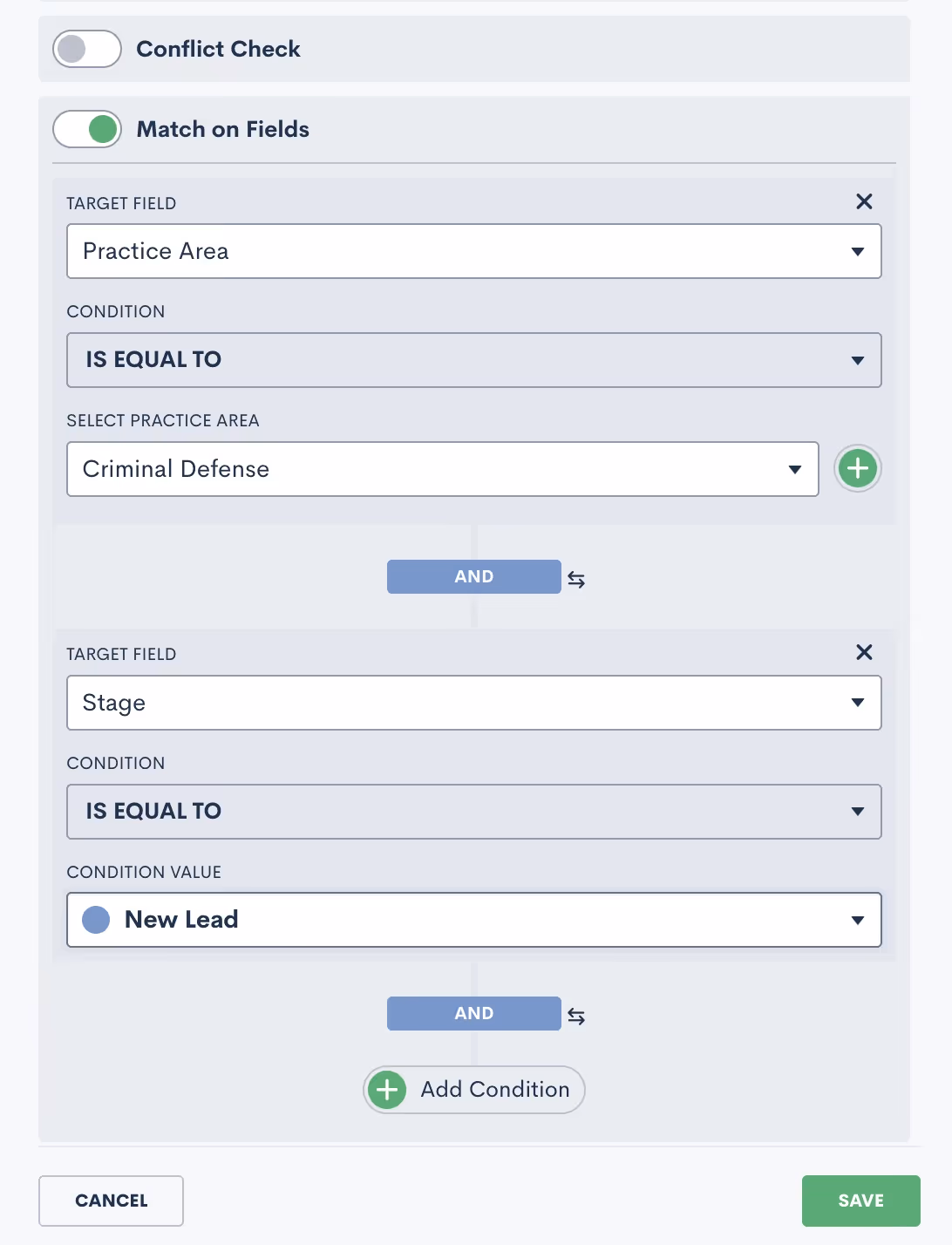Image resolution: width=952 pixels, height=1245 pixels.
Task: Click the Add Condition plus icon
Action: 387,1090
